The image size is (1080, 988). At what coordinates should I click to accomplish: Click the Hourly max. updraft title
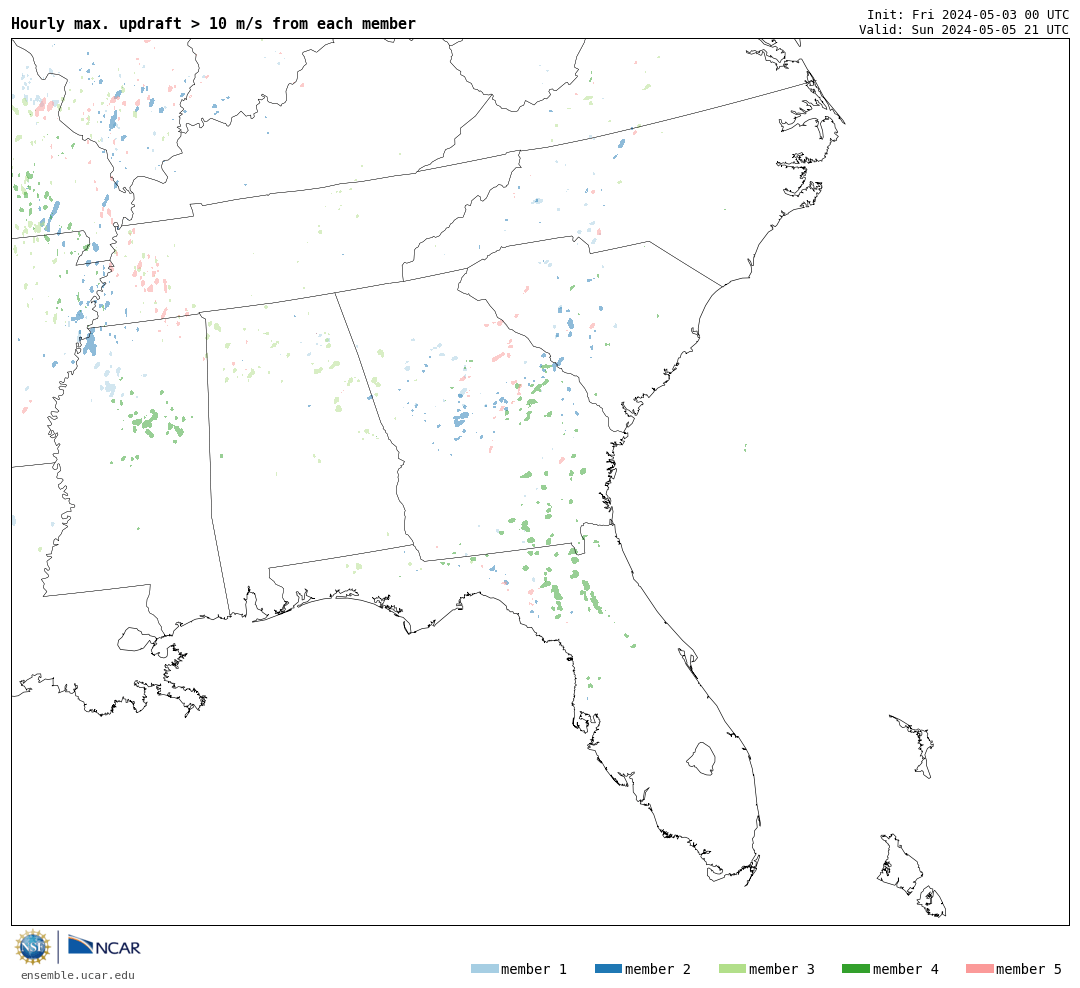pyautogui.click(x=214, y=23)
